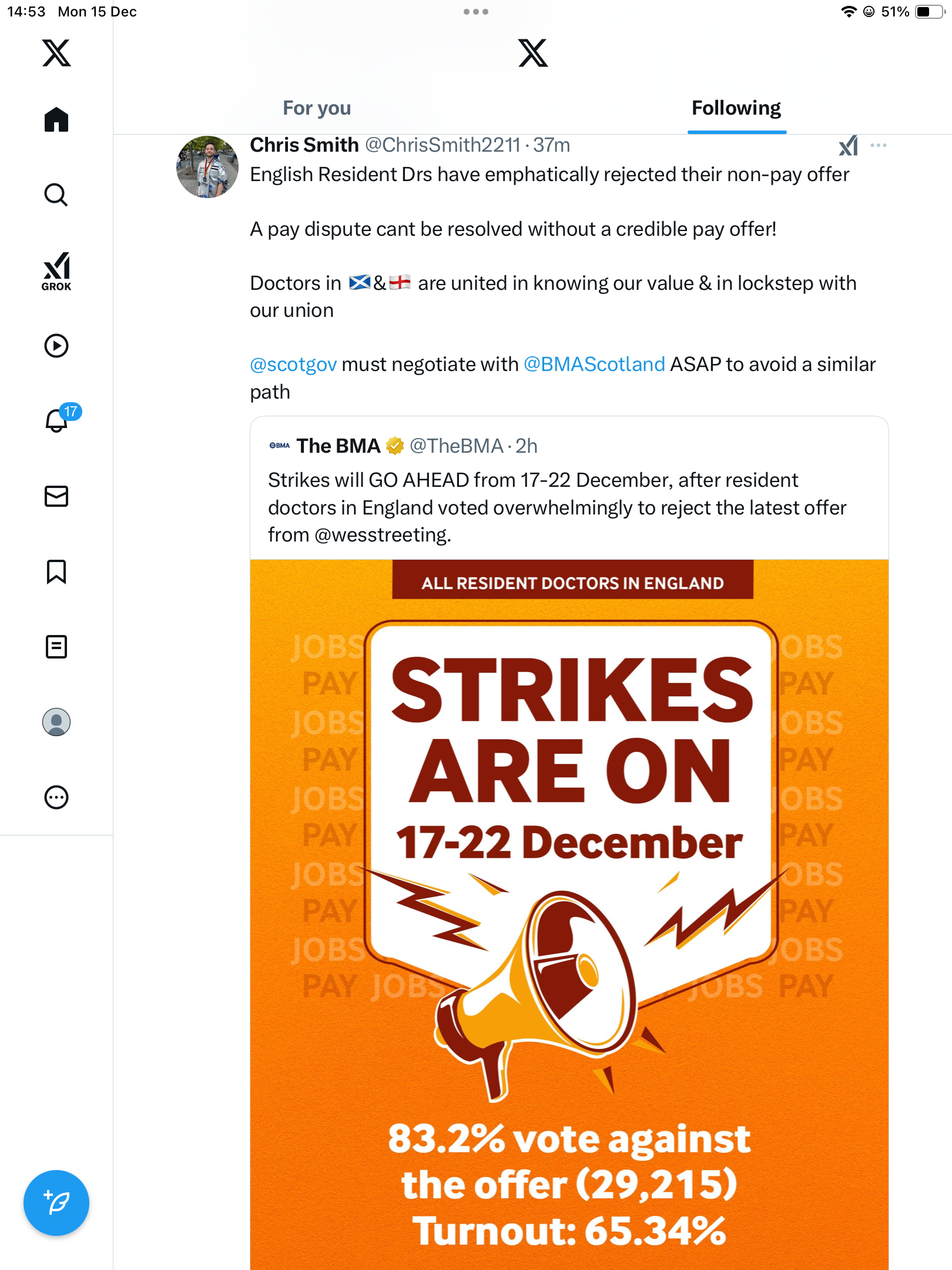
Task: Switch to the Following tab
Action: (x=736, y=108)
